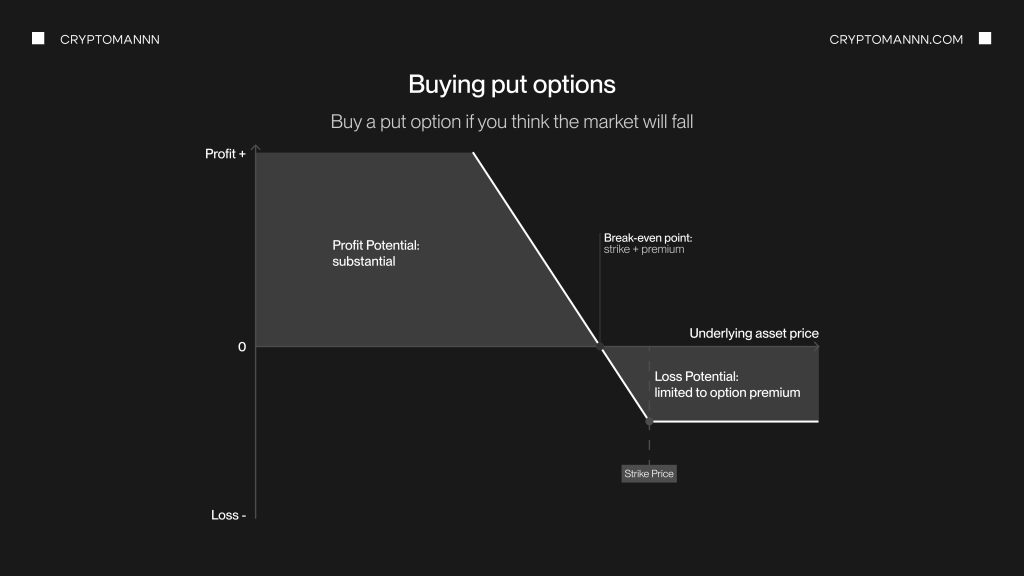Click the white square logo beside CRYPTOMANNN
The height and width of the screenshot is (576, 1024).
point(38,39)
